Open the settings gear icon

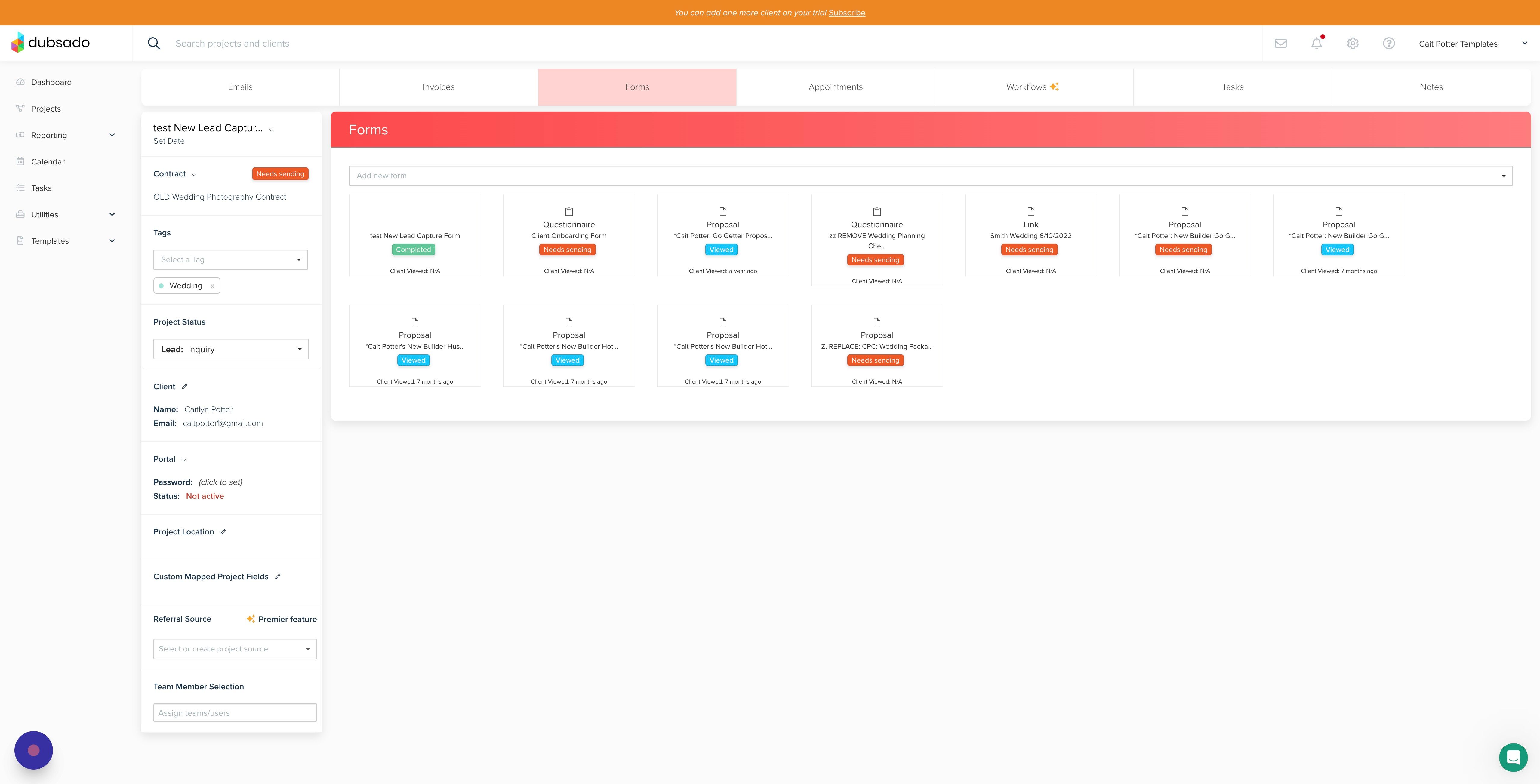1353,44
